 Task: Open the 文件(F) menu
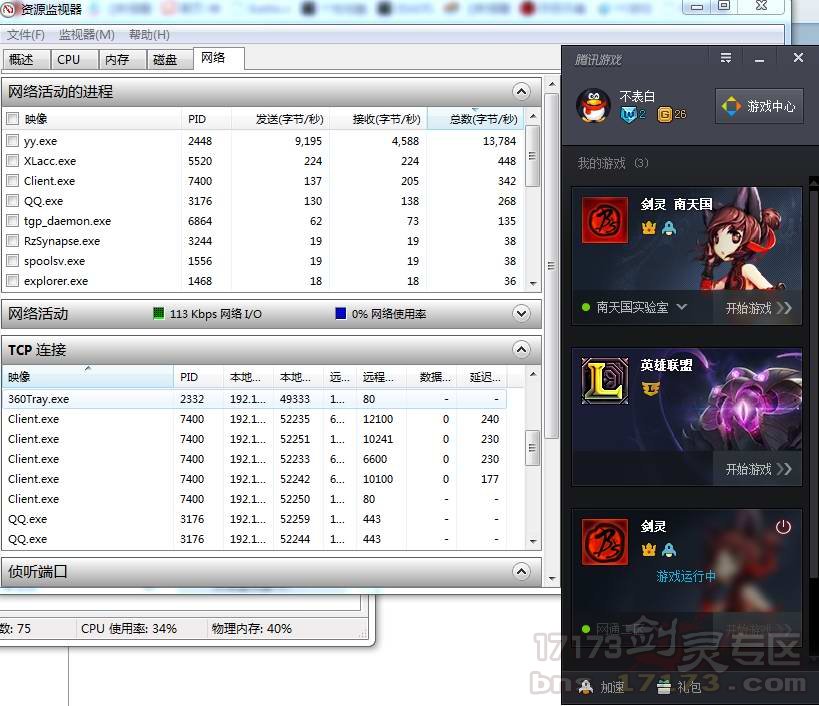tap(26, 35)
